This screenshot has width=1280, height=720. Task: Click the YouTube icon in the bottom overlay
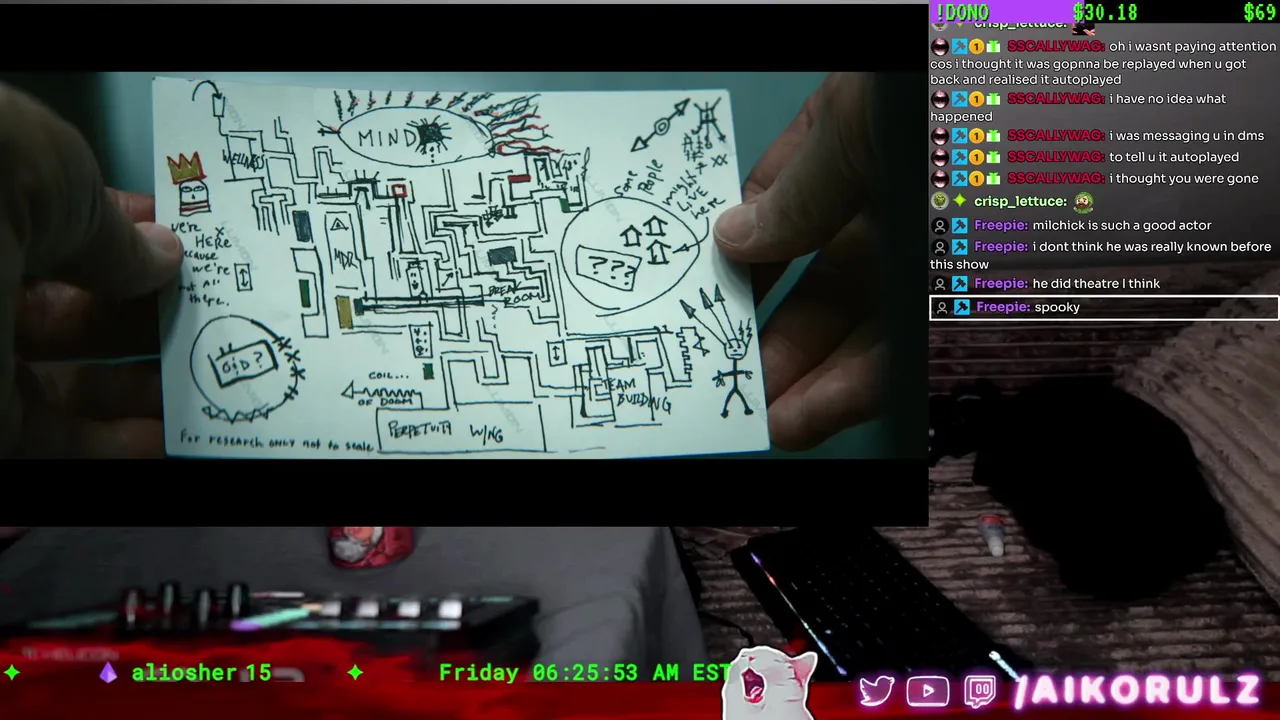pyautogui.click(x=928, y=691)
